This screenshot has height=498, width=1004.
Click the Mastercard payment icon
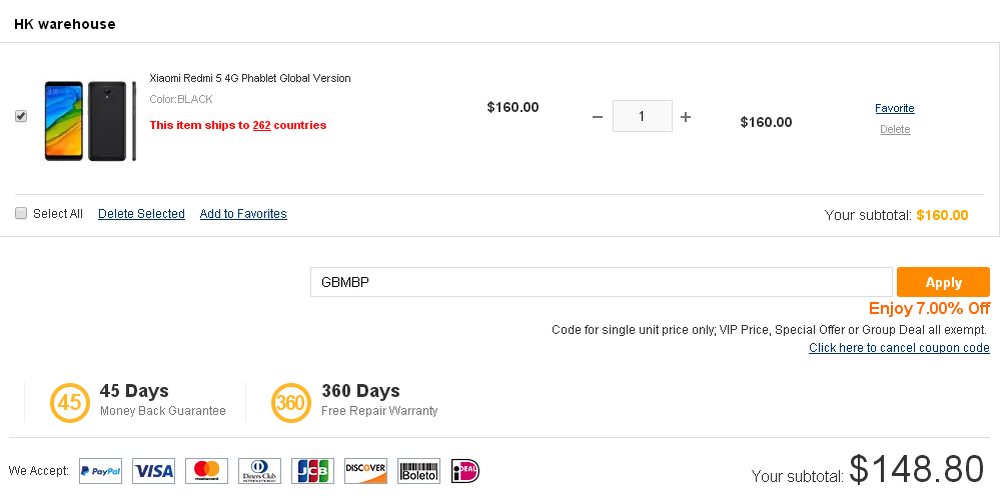point(207,471)
